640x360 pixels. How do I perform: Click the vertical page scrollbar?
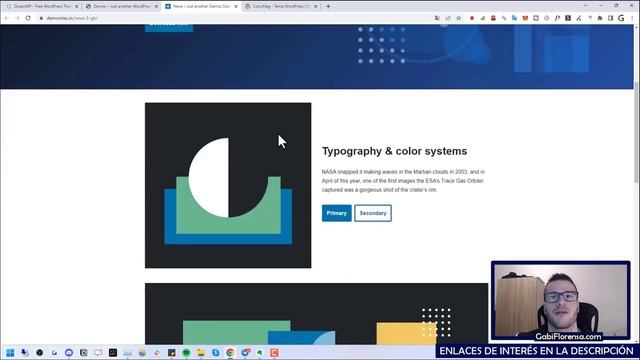click(x=636, y=133)
